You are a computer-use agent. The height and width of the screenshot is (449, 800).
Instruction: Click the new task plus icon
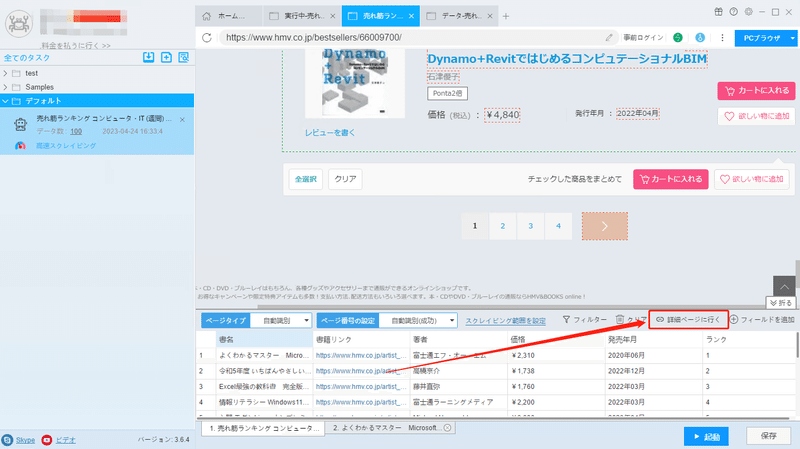166,57
